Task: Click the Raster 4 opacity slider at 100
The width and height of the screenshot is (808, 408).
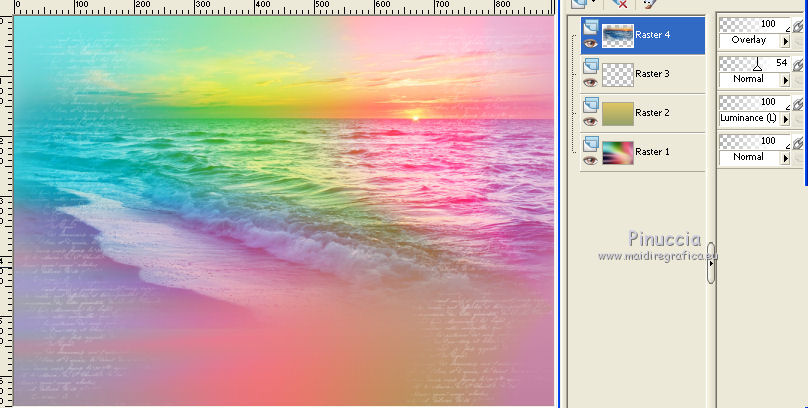Action: pos(754,24)
